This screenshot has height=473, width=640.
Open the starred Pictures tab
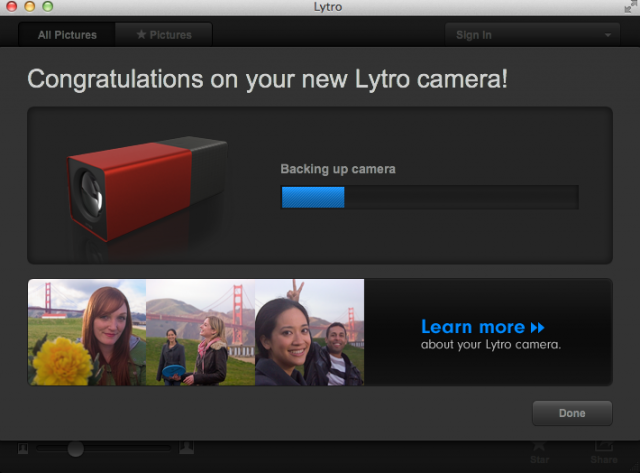tap(164, 35)
